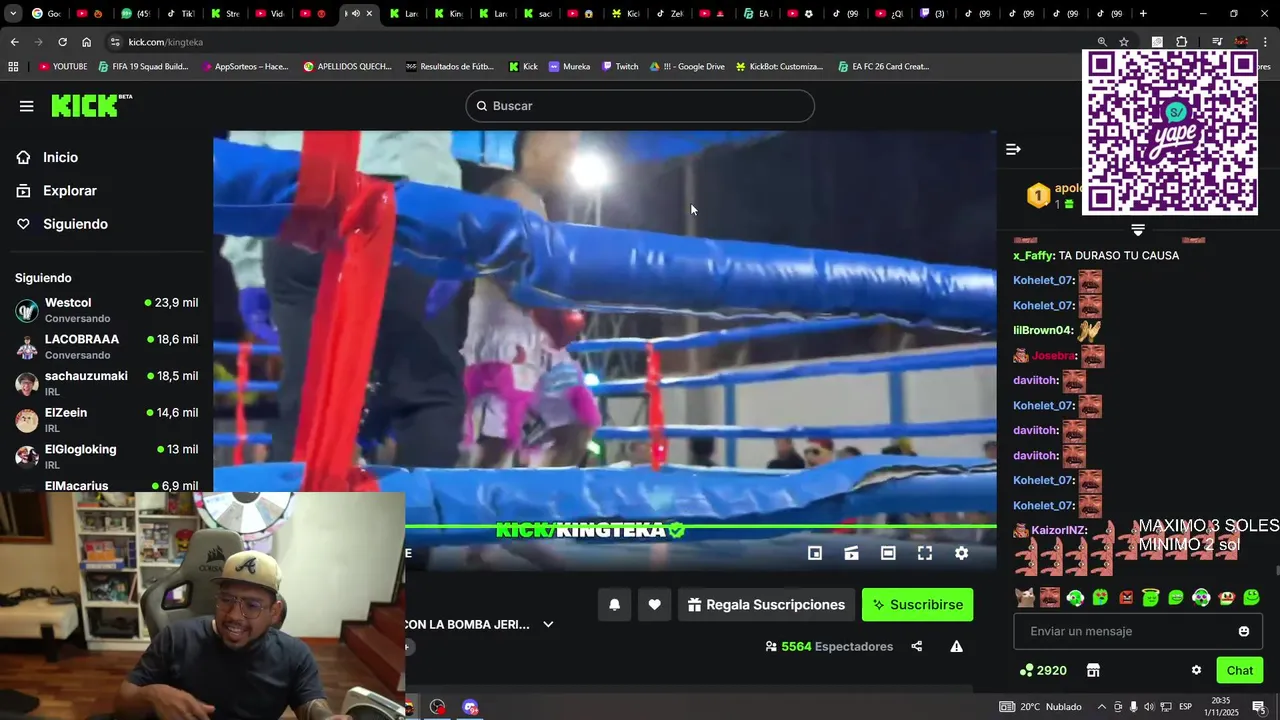Open Westcol channel from following list
1280x720 pixels.
point(106,310)
